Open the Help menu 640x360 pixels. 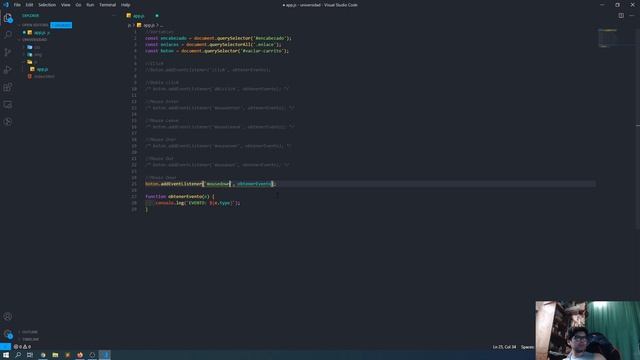(126, 5)
